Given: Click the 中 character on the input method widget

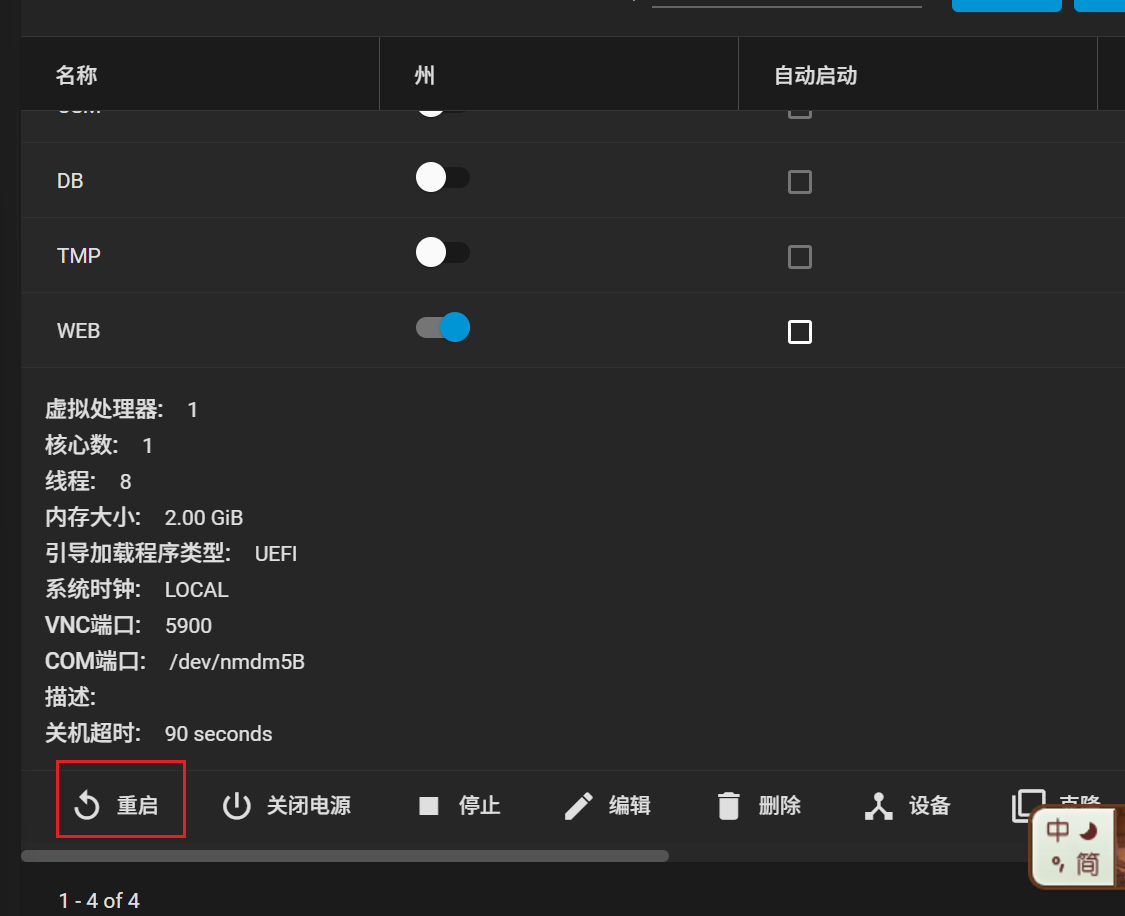Looking at the screenshot, I should [1058, 830].
